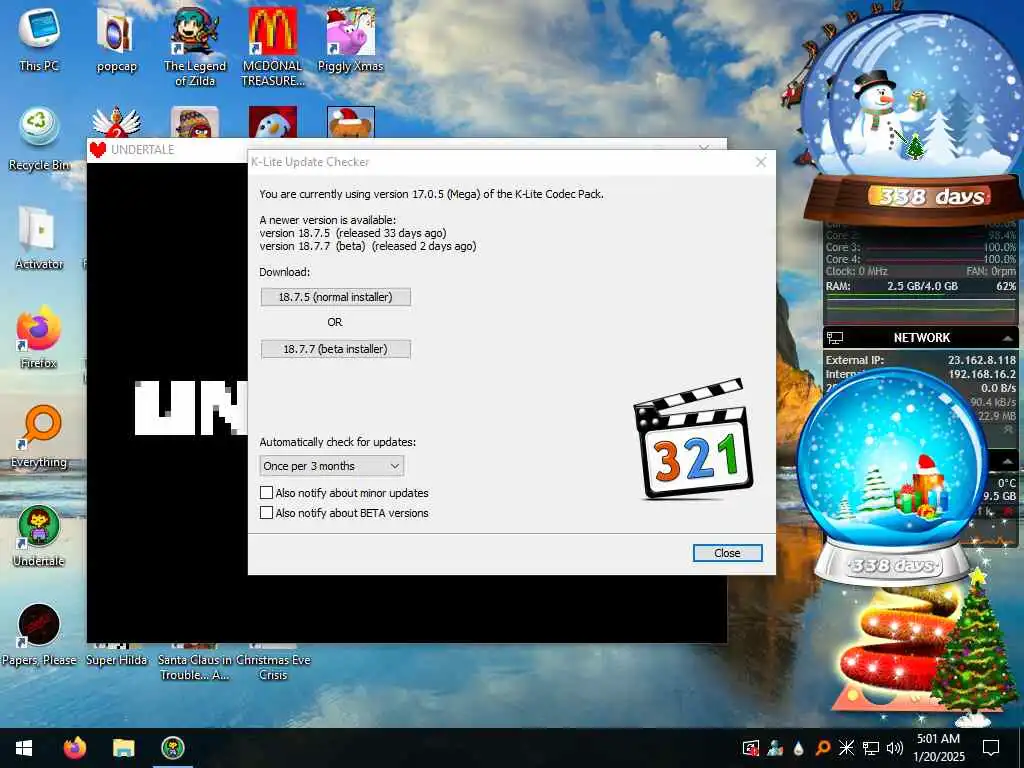Viewport: 1024px width, 768px height.
Task: Click the UNDERTALE window title text
Action: pyautogui.click(x=142, y=150)
